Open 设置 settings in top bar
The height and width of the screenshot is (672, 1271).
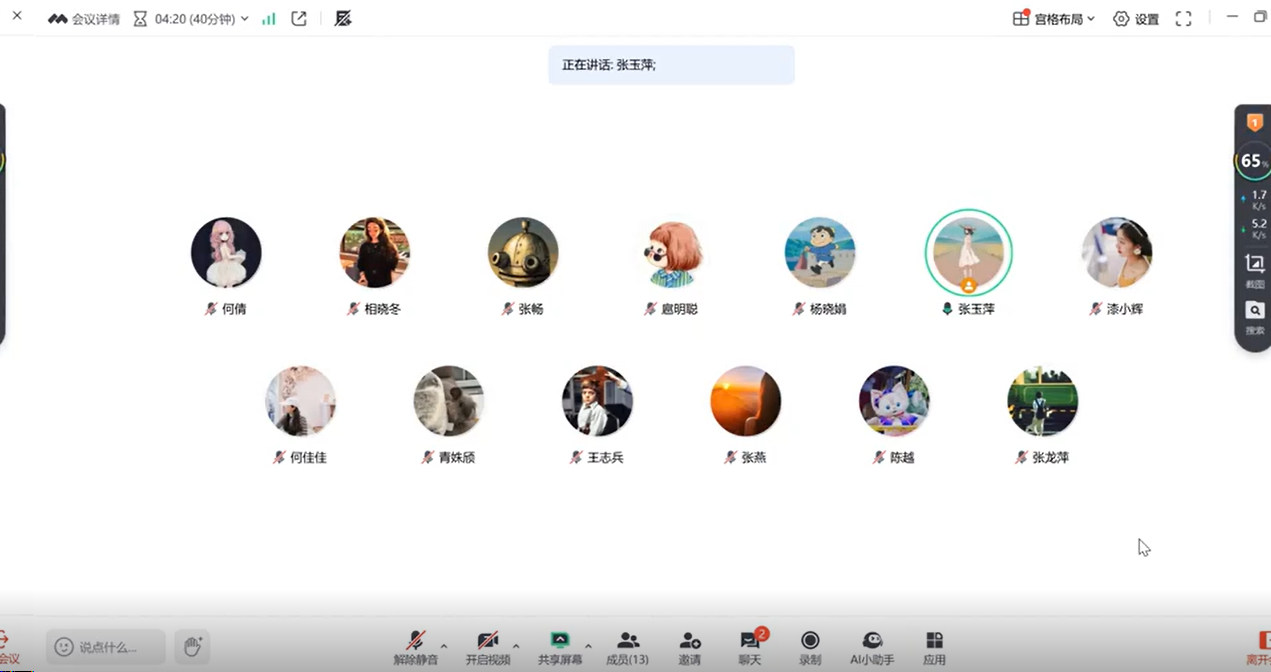coord(1136,19)
